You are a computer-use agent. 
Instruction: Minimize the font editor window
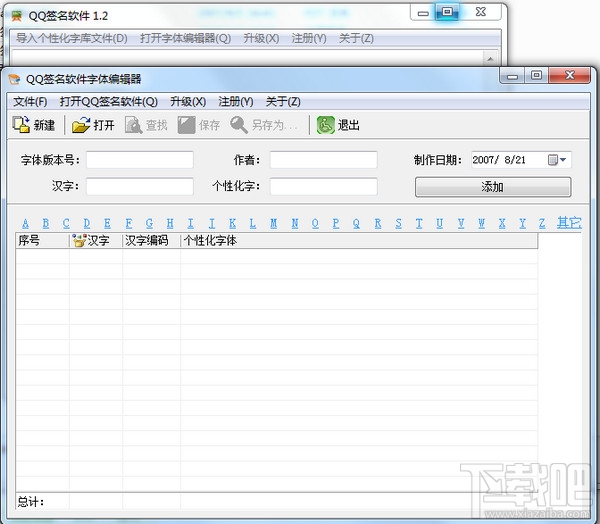(x=512, y=76)
